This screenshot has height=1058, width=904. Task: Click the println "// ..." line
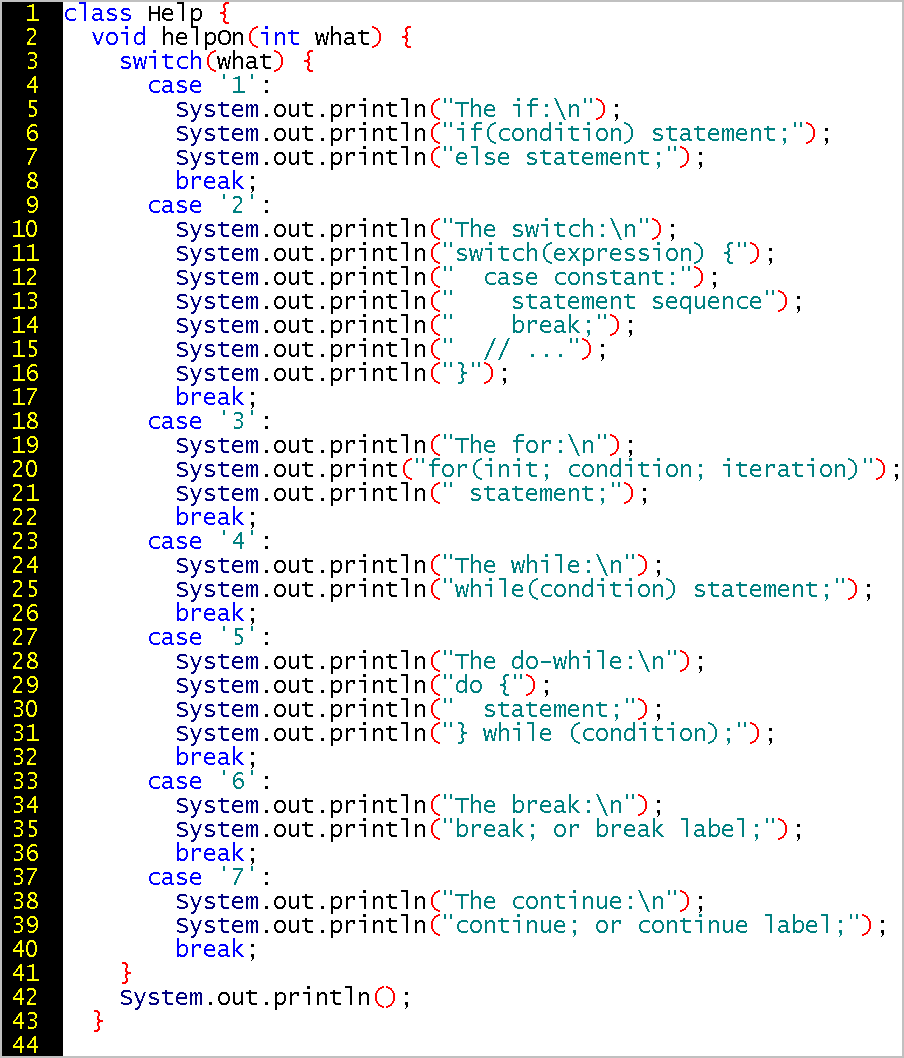coord(391,349)
